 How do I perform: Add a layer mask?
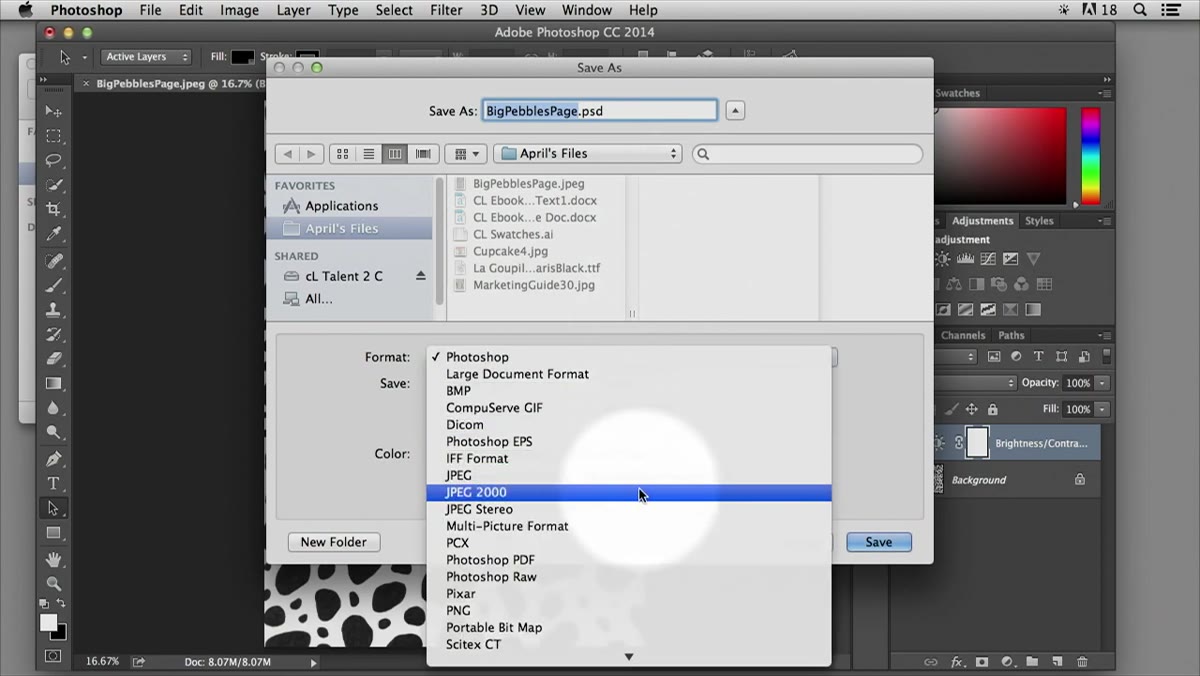[982, 661]
